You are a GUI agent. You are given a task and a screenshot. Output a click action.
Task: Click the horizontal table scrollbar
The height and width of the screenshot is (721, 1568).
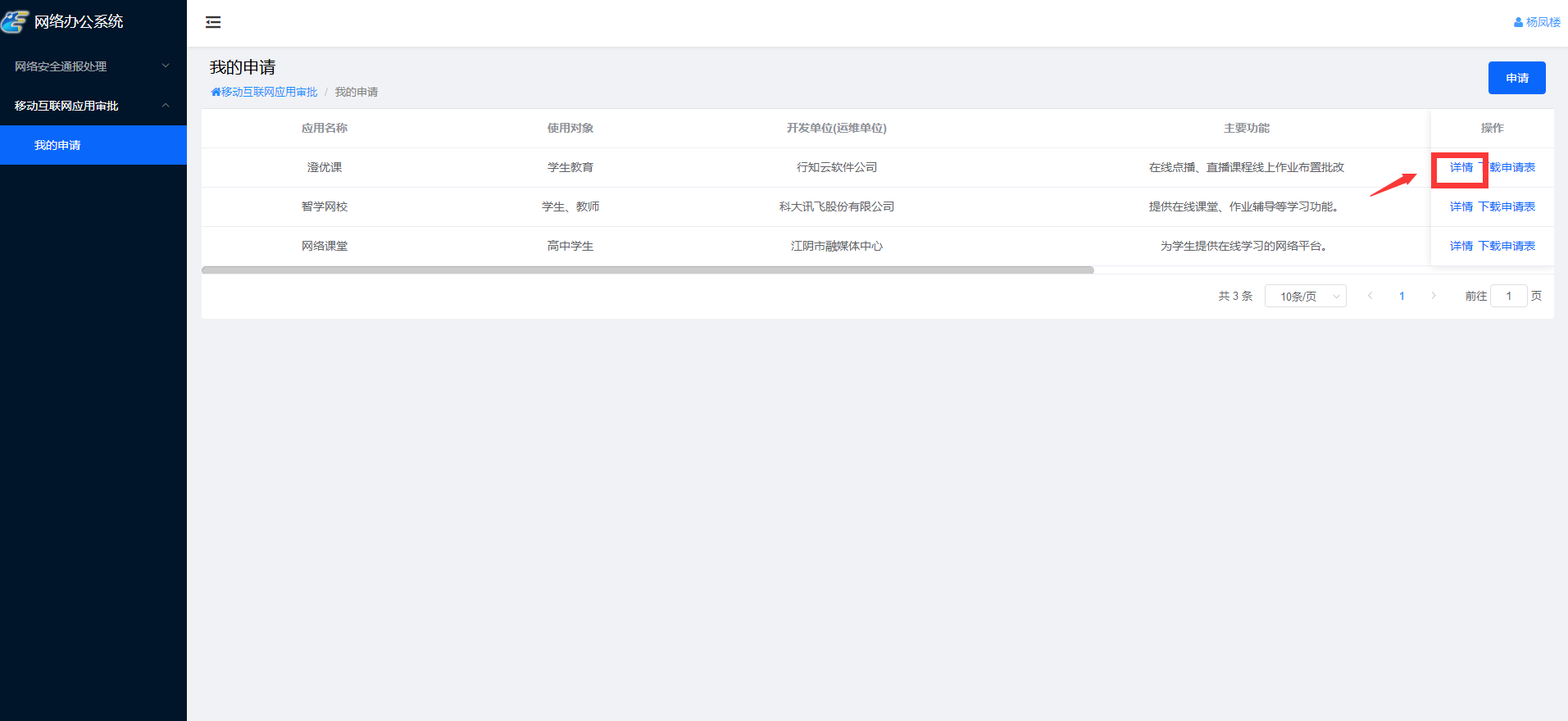coord(648,270)
